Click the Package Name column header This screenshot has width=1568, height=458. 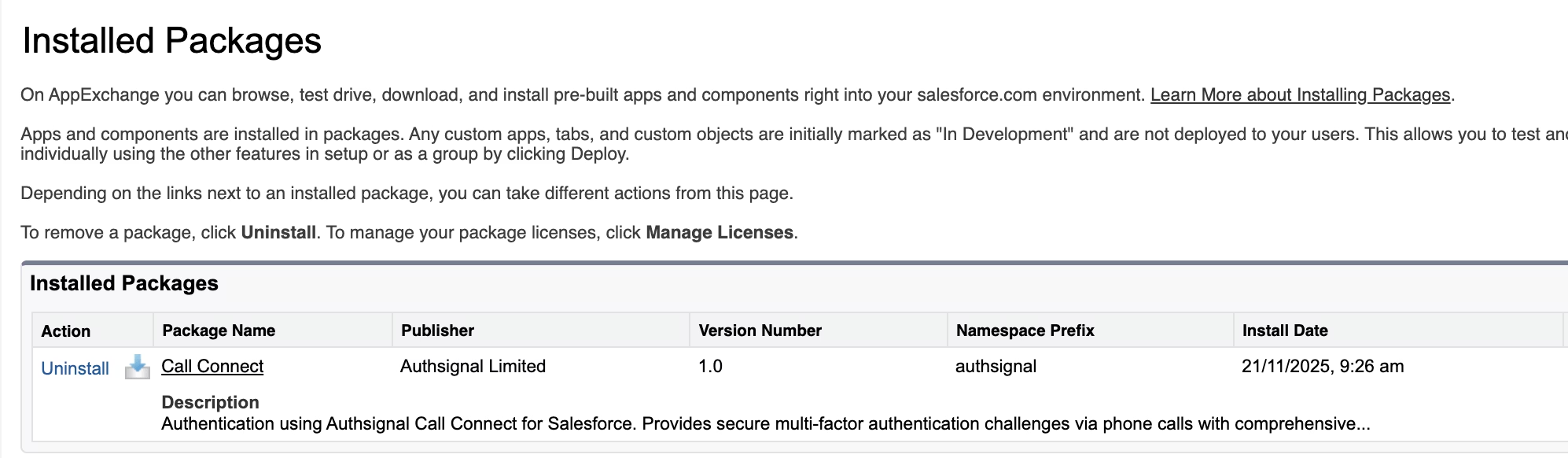pyautogui.click(x=219, y=331)
